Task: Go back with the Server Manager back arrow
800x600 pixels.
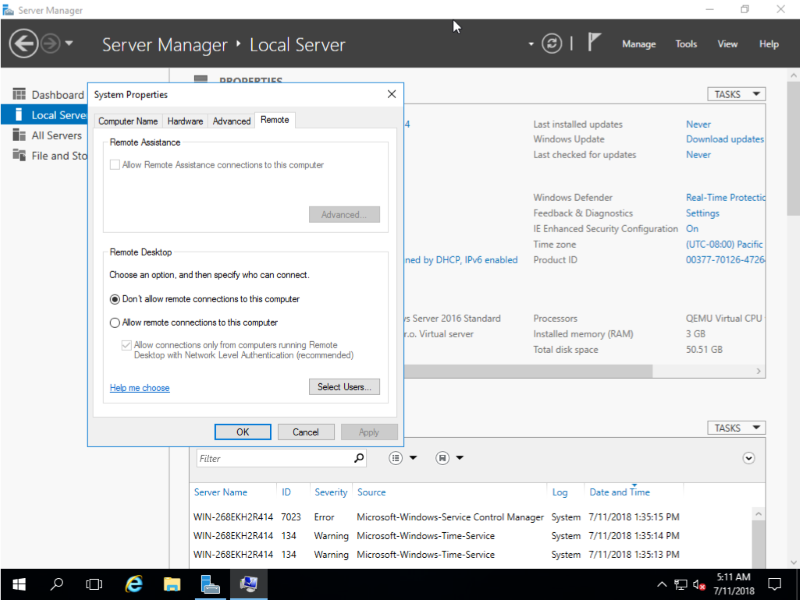Action: pyautogui.click(x=23, y=44)
